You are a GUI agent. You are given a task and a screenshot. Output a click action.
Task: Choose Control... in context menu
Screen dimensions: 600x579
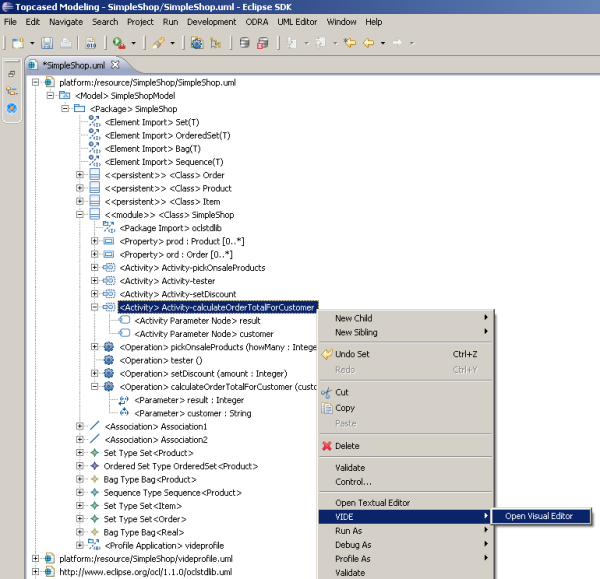[406, 482]
